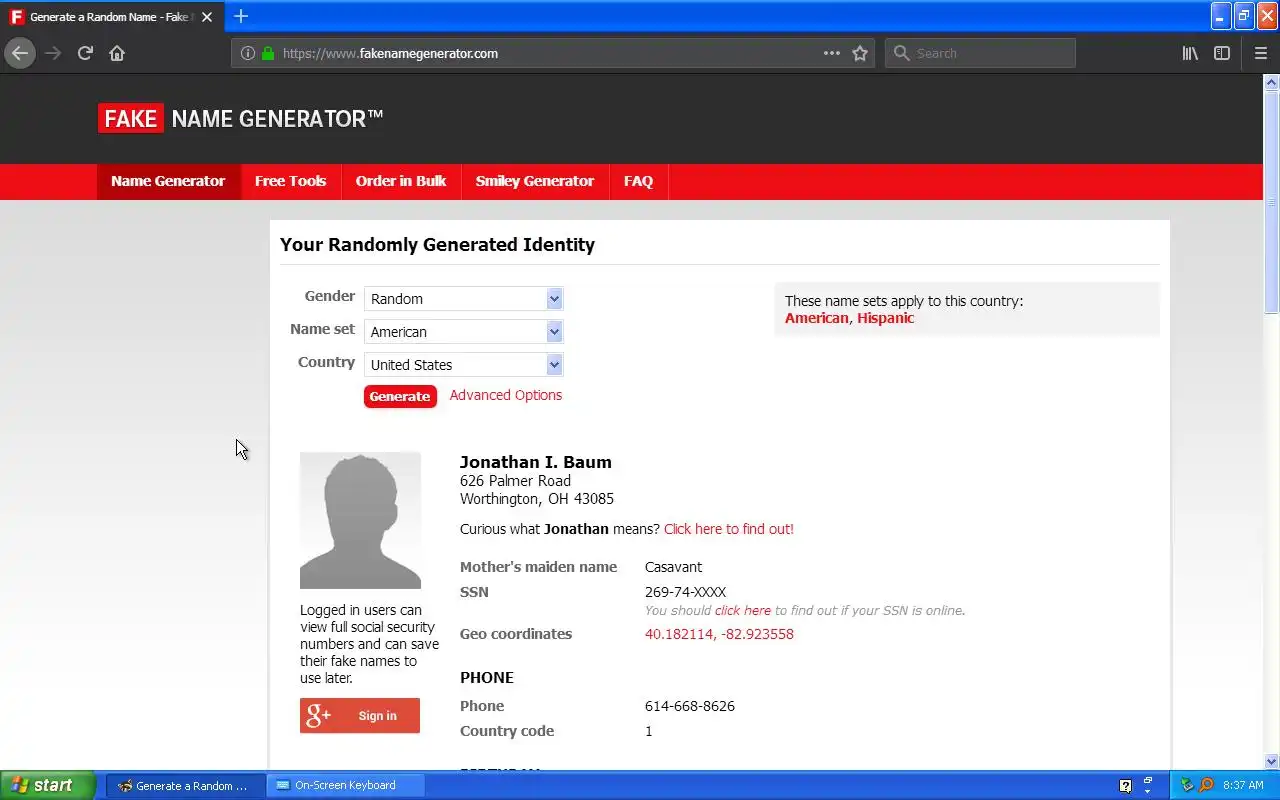Screen dimensions: 1280x800
Task: Click the vertical scrollbar up arrow
Action: [x=1272, y=82]
